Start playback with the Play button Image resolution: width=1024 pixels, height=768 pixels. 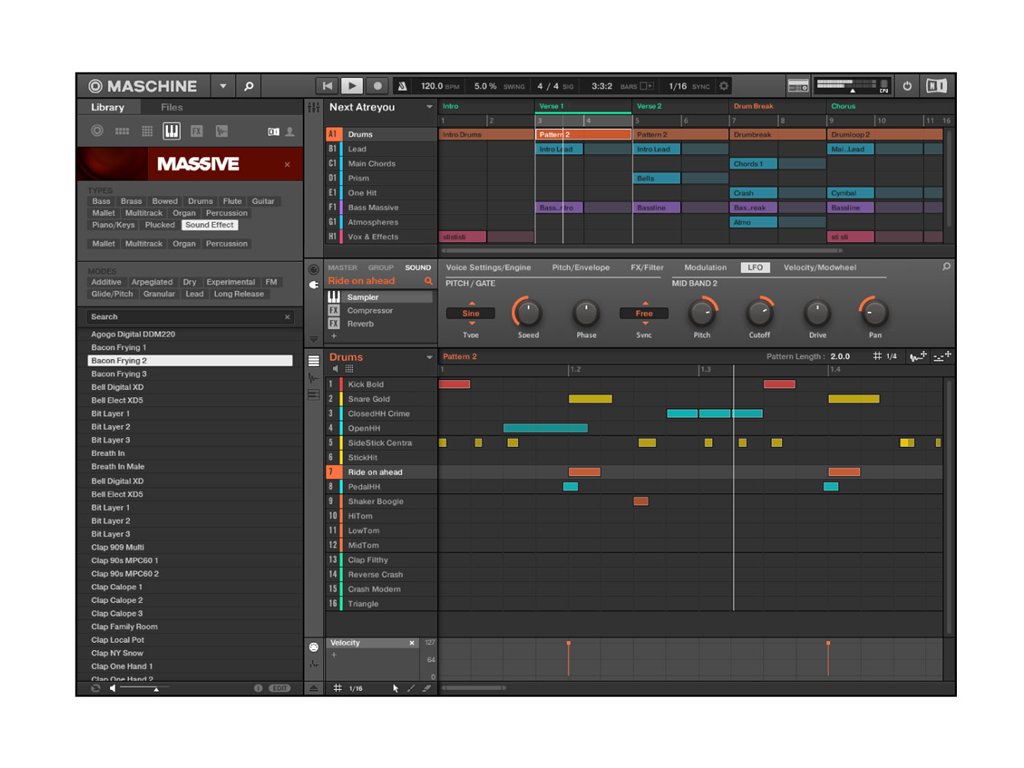[352, 86]
